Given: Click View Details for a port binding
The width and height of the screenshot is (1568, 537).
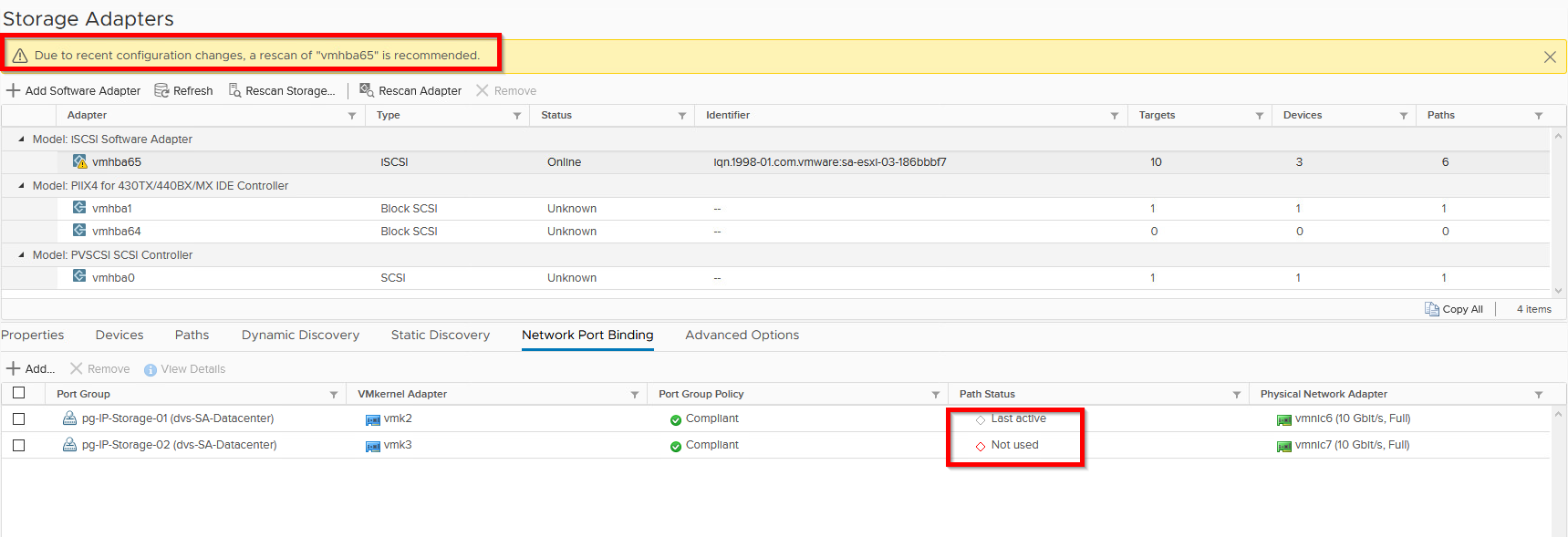Looking at the screenshot, I should (x=185, y=369).
